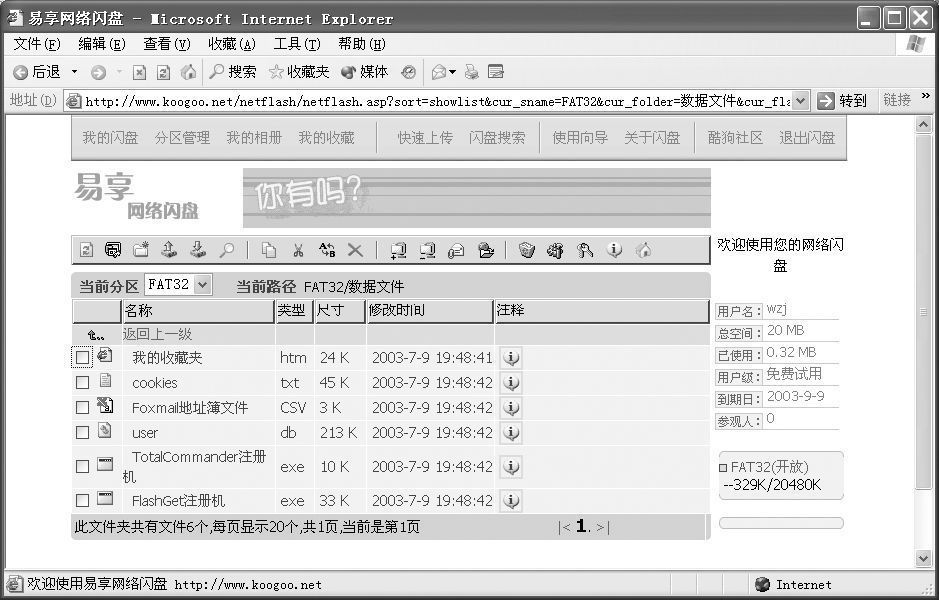This screenshot has width=939, height=600.
Task: Click IE home button in browser toolbar
Action: tap(189, 72)
